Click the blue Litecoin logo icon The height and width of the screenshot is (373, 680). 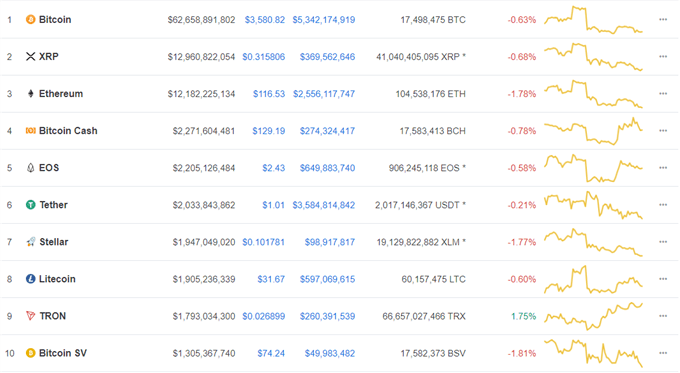(30, 279)
